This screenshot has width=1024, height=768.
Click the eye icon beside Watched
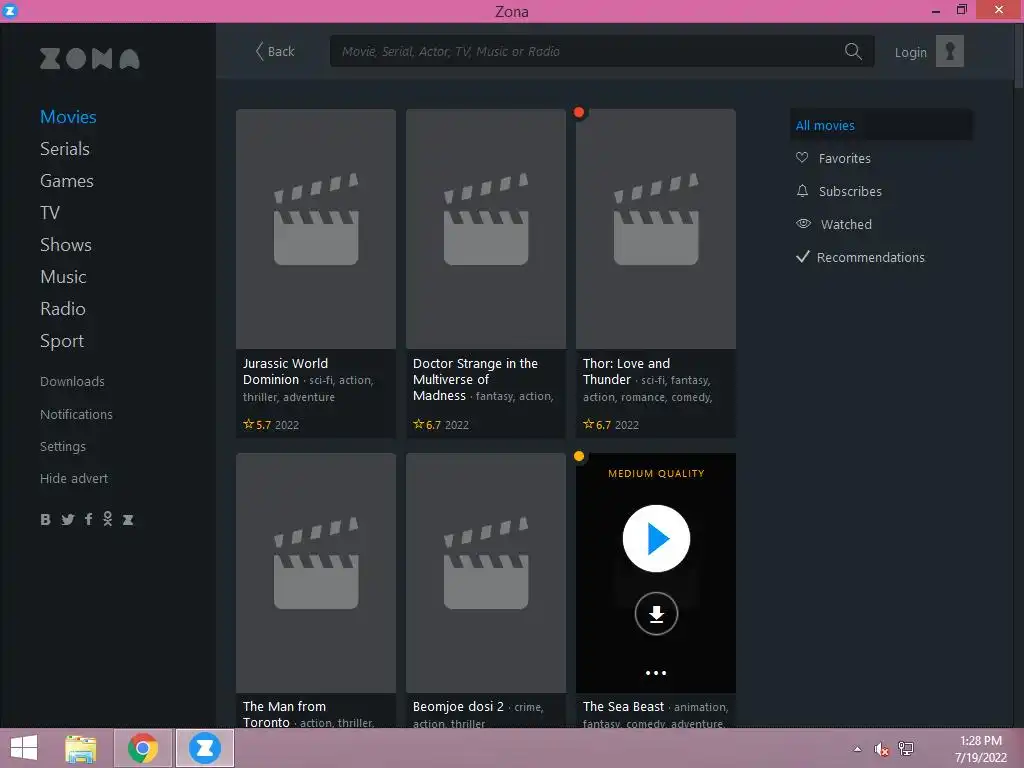point(803,223)
